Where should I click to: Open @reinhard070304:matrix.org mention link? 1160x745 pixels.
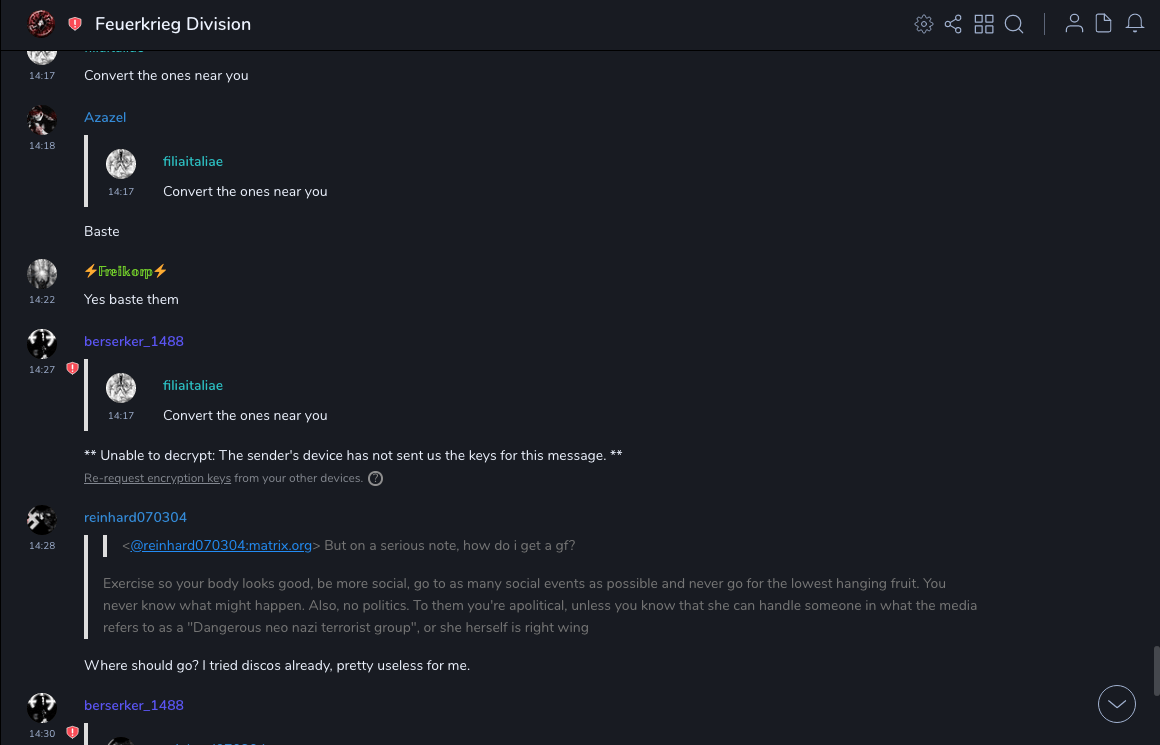coord(221,545)
